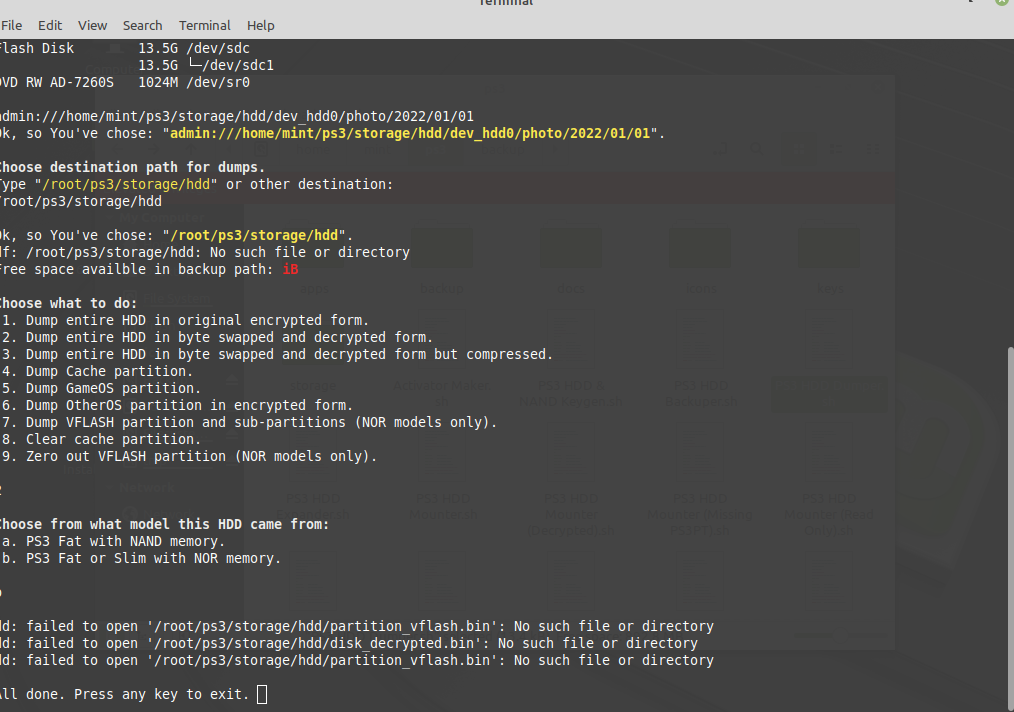Click option '2. Dump entire HDD in byte swapped and decrypted form.'
The image size is (1014, 712).
217,338
